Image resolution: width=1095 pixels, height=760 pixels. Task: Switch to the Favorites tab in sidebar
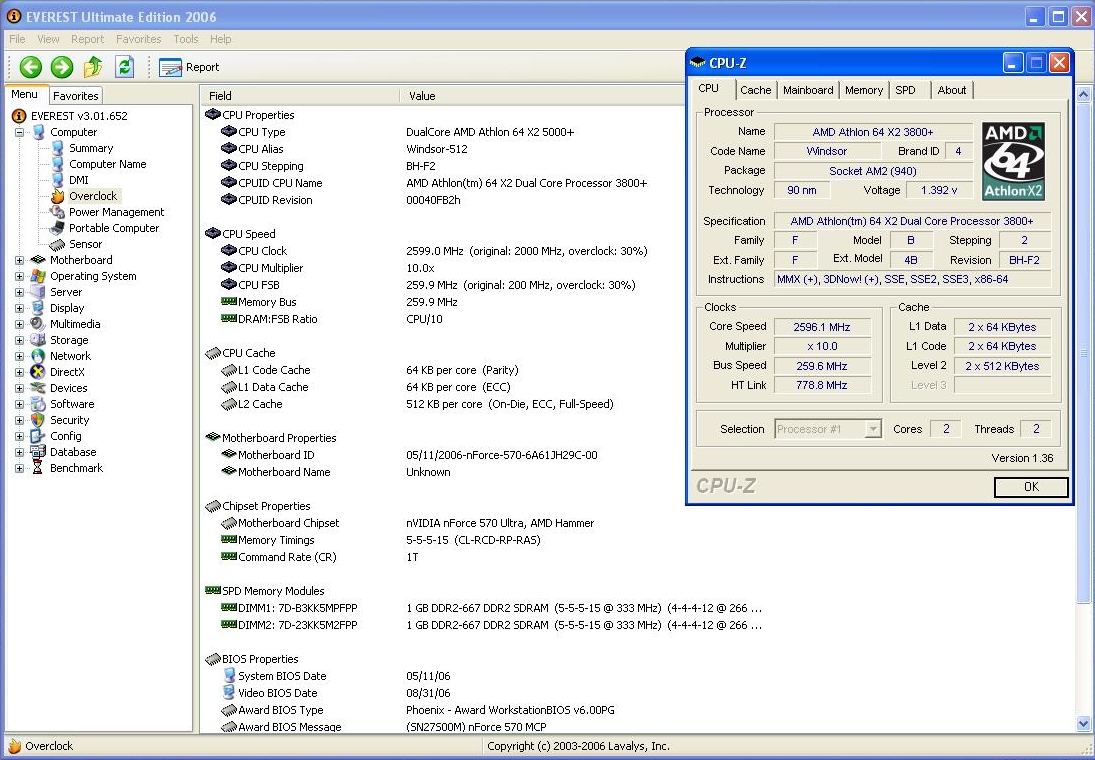click(75, 96)
